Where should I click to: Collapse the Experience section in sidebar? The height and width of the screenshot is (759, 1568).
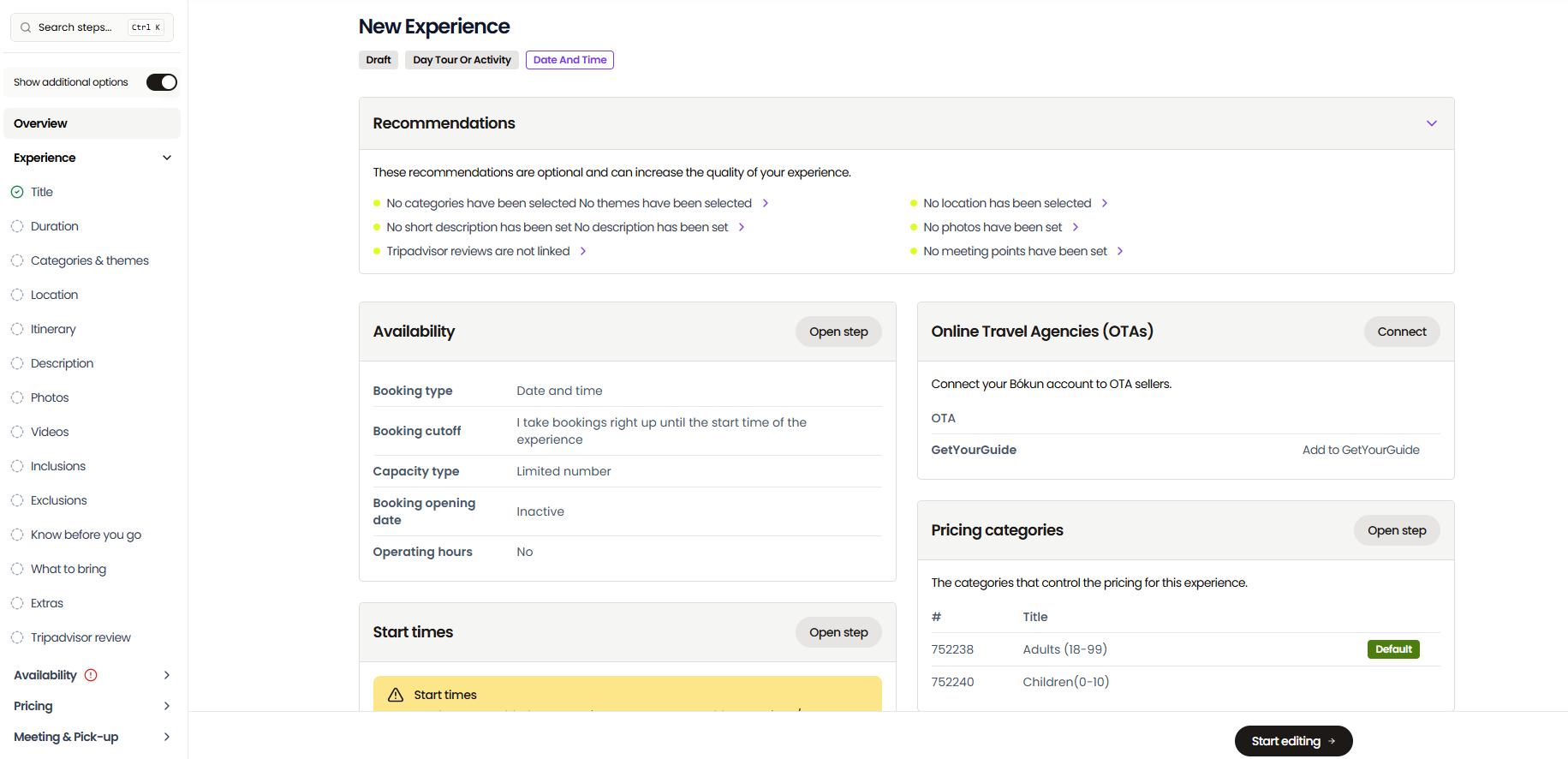(167, 158)
